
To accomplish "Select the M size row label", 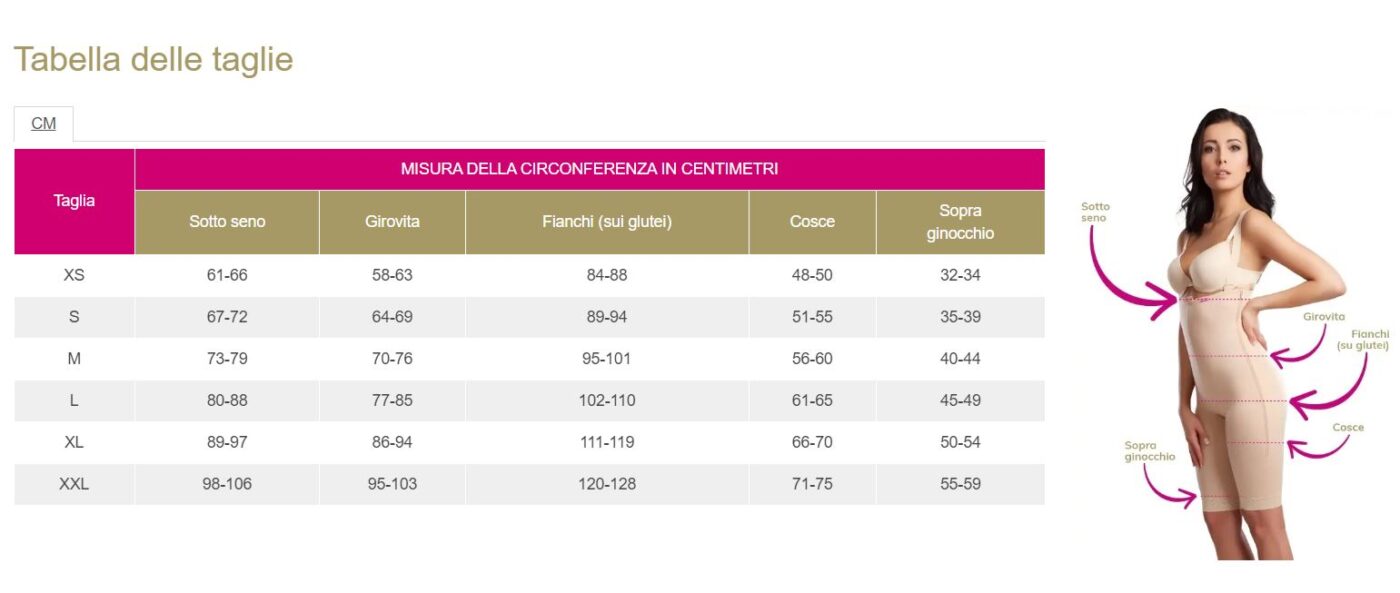I will (74, 359).
